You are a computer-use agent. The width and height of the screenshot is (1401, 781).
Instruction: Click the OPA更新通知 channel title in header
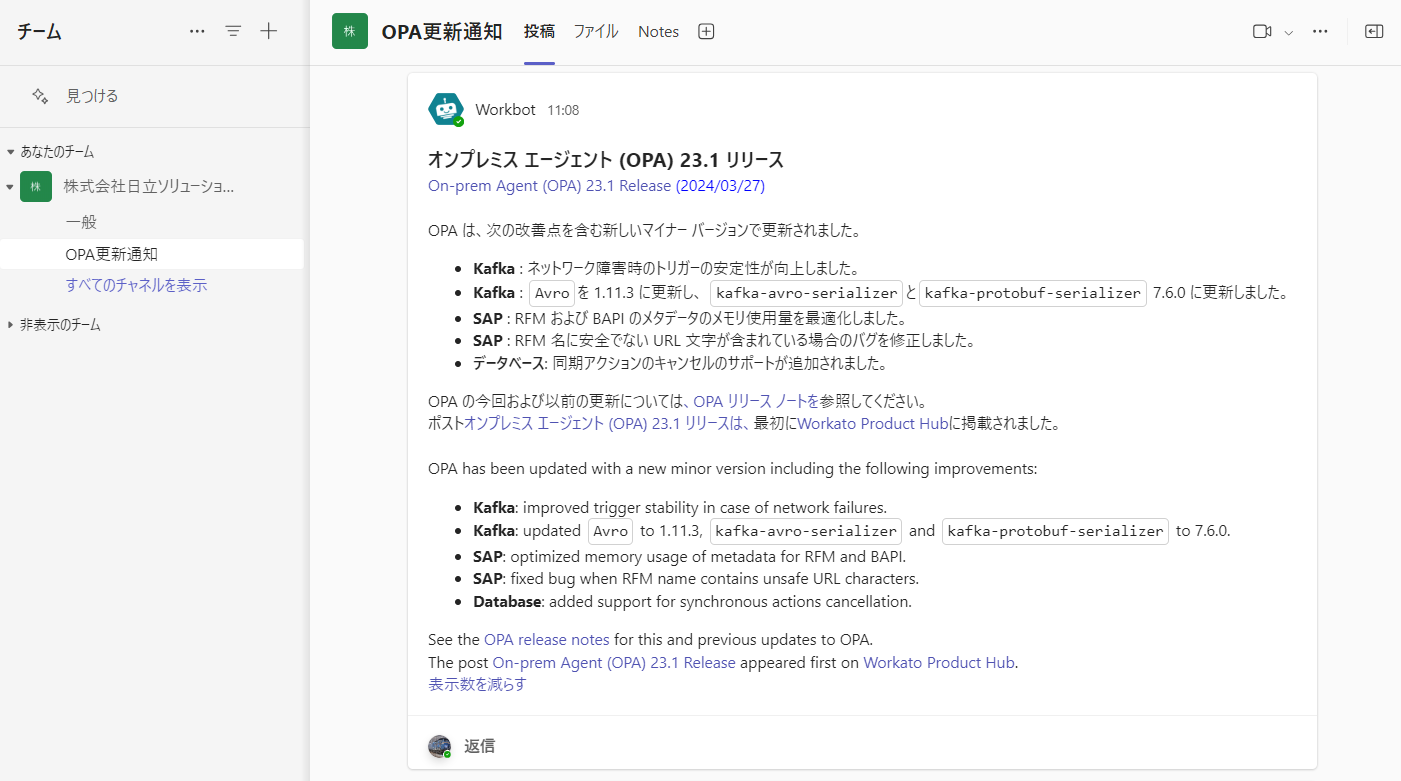(442, 31)
